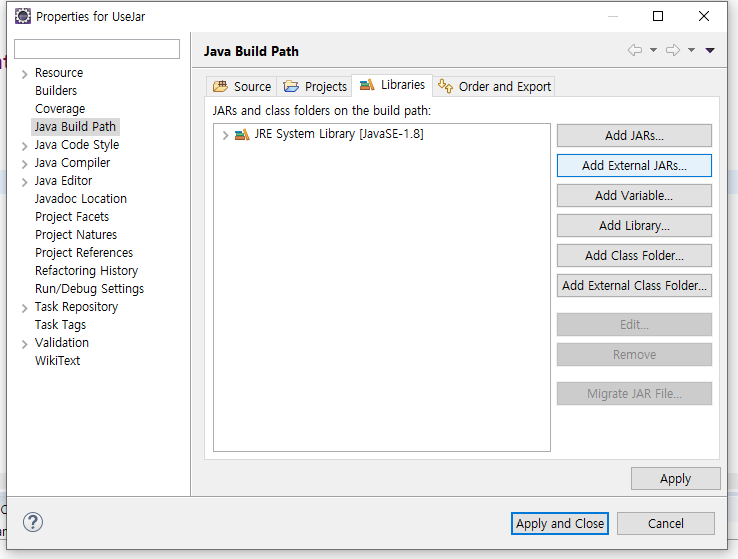
Task: Click Add External Class Folder... button
Action: click(634, 286)
